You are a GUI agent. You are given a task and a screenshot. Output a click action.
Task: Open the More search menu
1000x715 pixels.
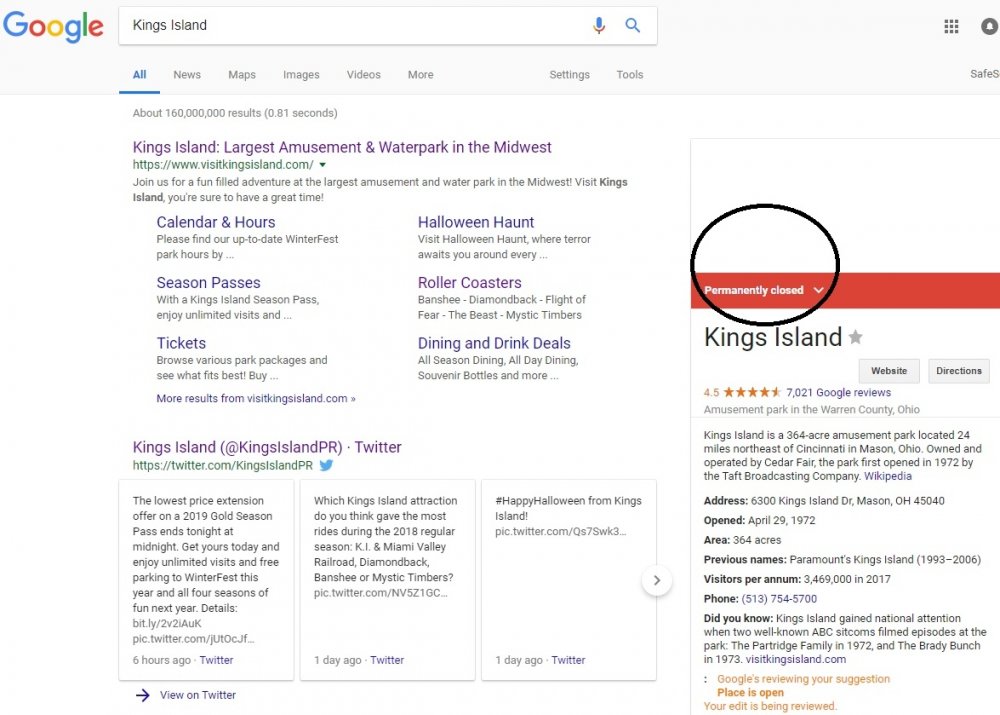point(420,75)
